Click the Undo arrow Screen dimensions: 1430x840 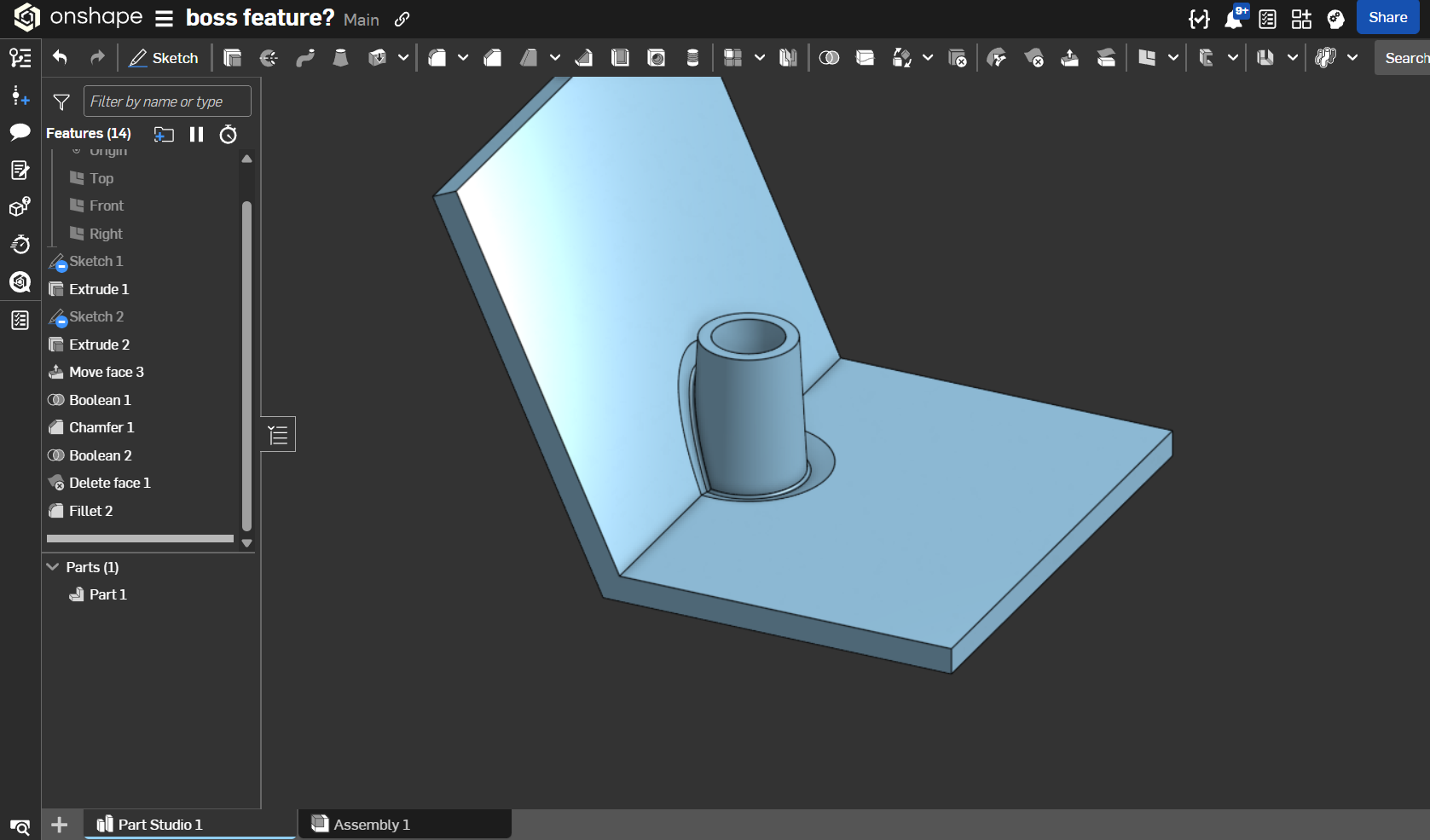pos(60,58)
